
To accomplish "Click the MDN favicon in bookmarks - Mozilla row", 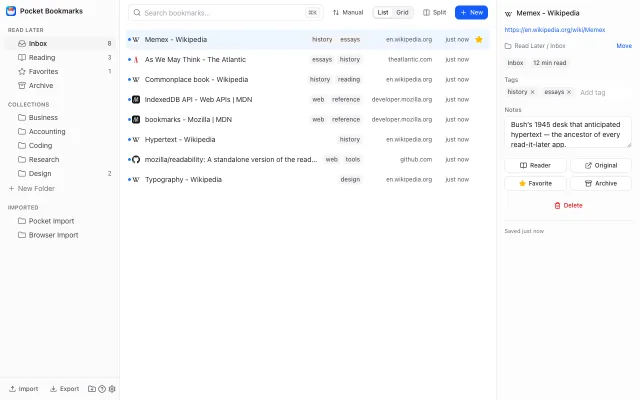I will coord(136,120).
